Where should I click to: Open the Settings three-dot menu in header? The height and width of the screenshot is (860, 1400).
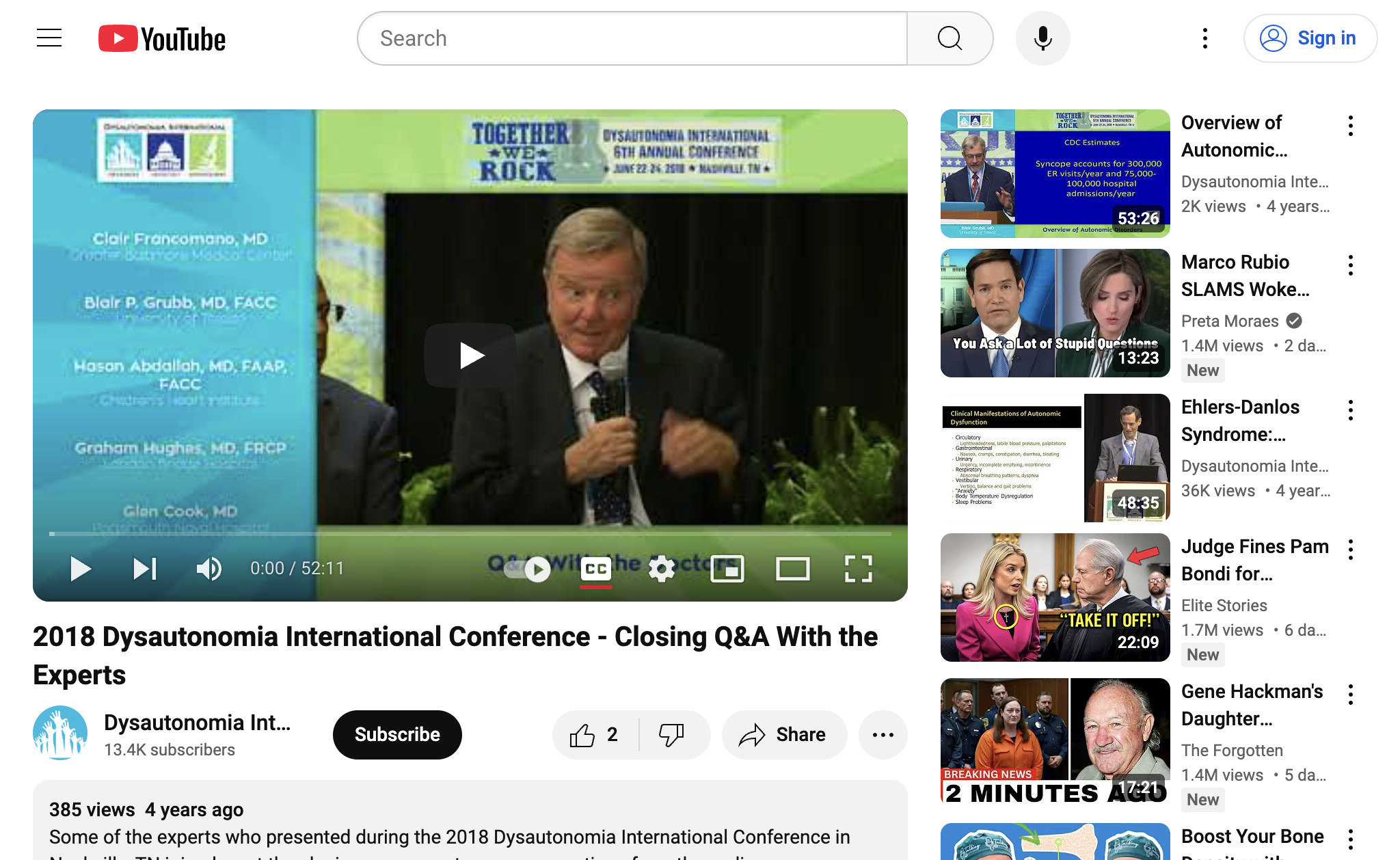pyautogui.click(x=1205, y=38)
